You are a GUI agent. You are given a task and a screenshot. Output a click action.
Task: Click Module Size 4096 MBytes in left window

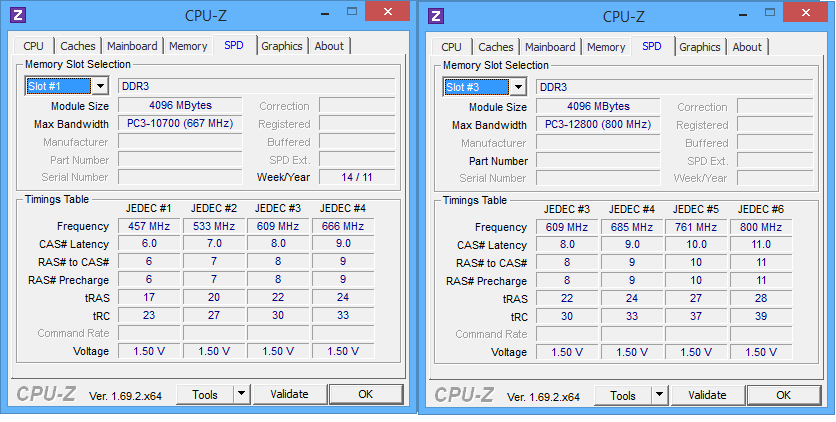[180, 106]
